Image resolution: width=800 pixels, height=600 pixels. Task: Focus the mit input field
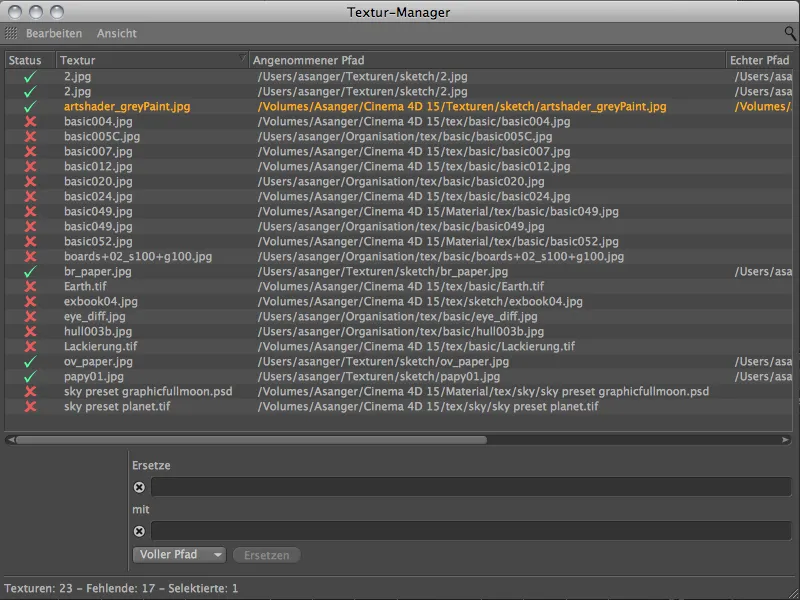click(471, 531)
